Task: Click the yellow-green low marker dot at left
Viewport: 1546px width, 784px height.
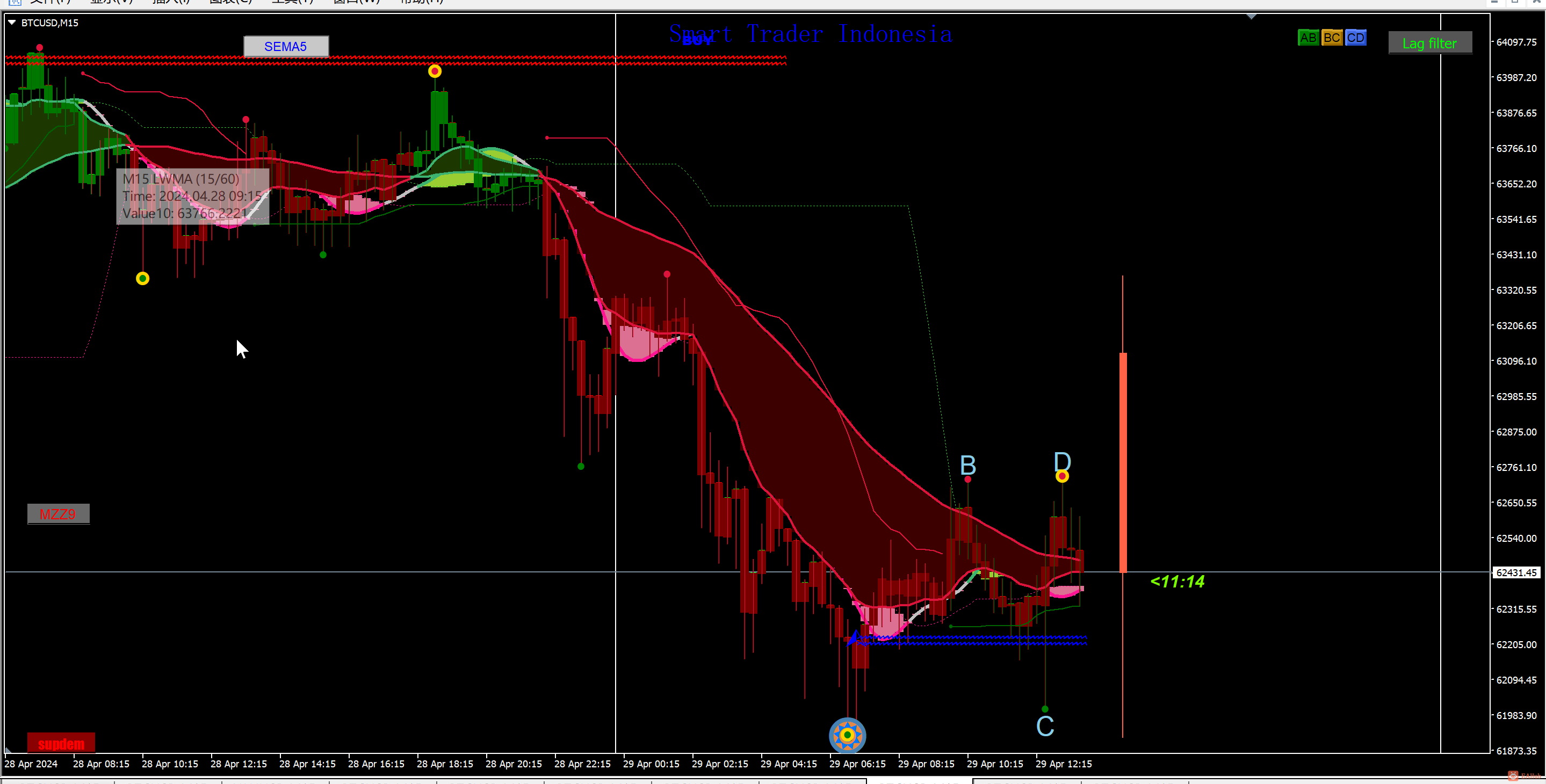Action: [142, 278]
